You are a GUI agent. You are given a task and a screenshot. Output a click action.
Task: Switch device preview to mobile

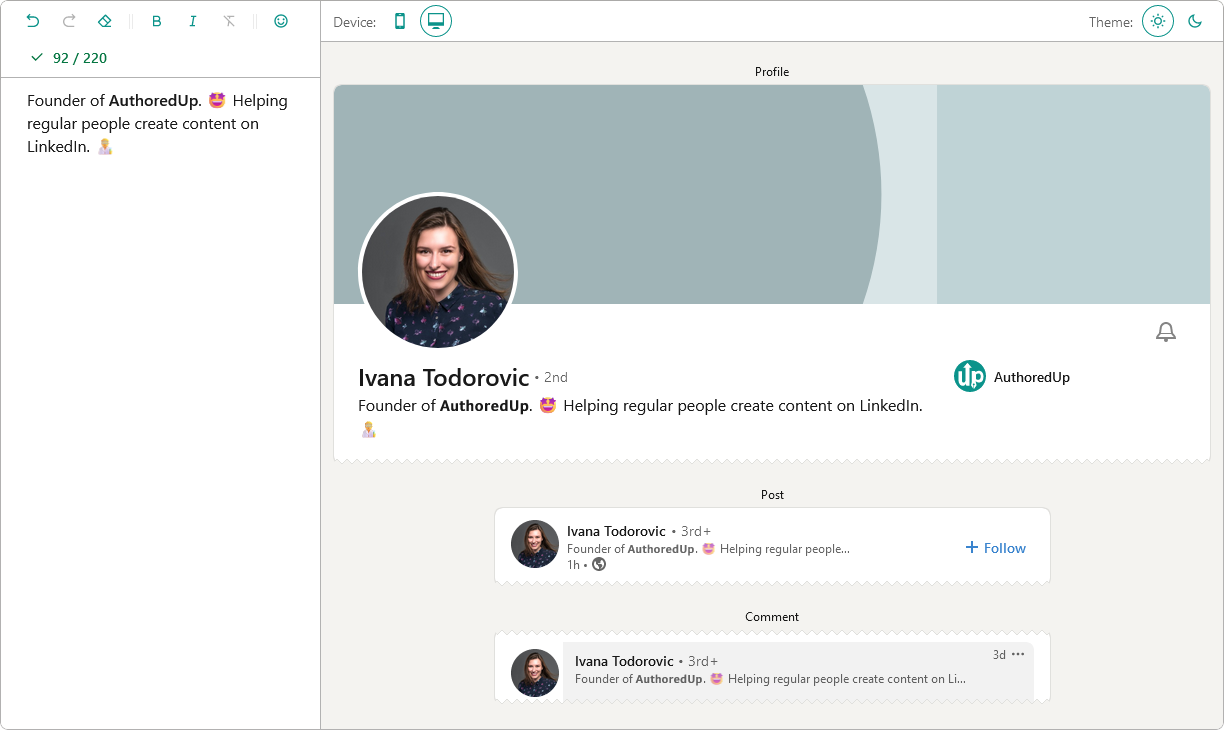pos(400,20)
